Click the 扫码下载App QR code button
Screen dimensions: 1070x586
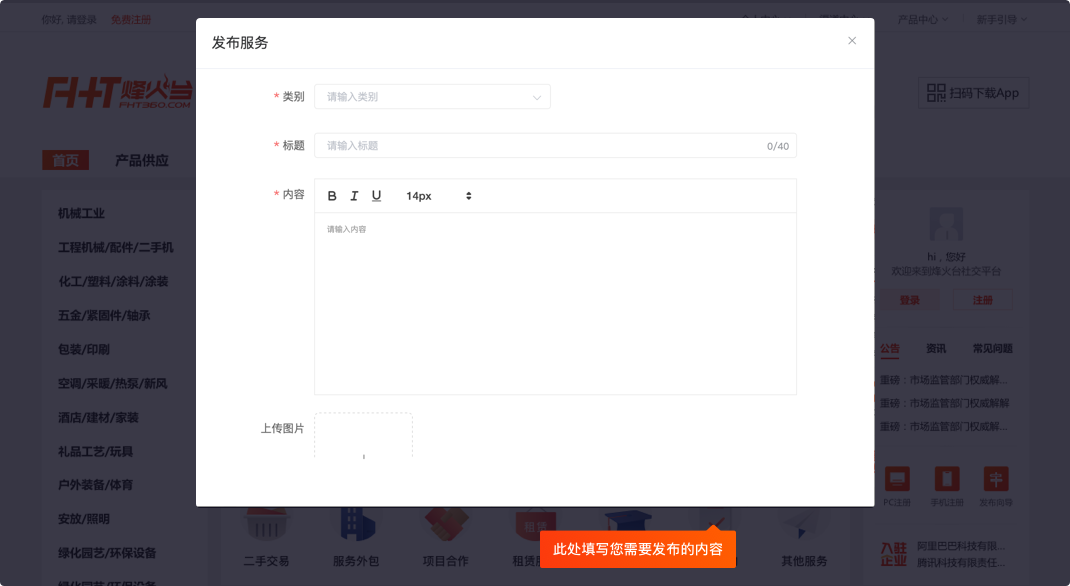coord(972,93)
